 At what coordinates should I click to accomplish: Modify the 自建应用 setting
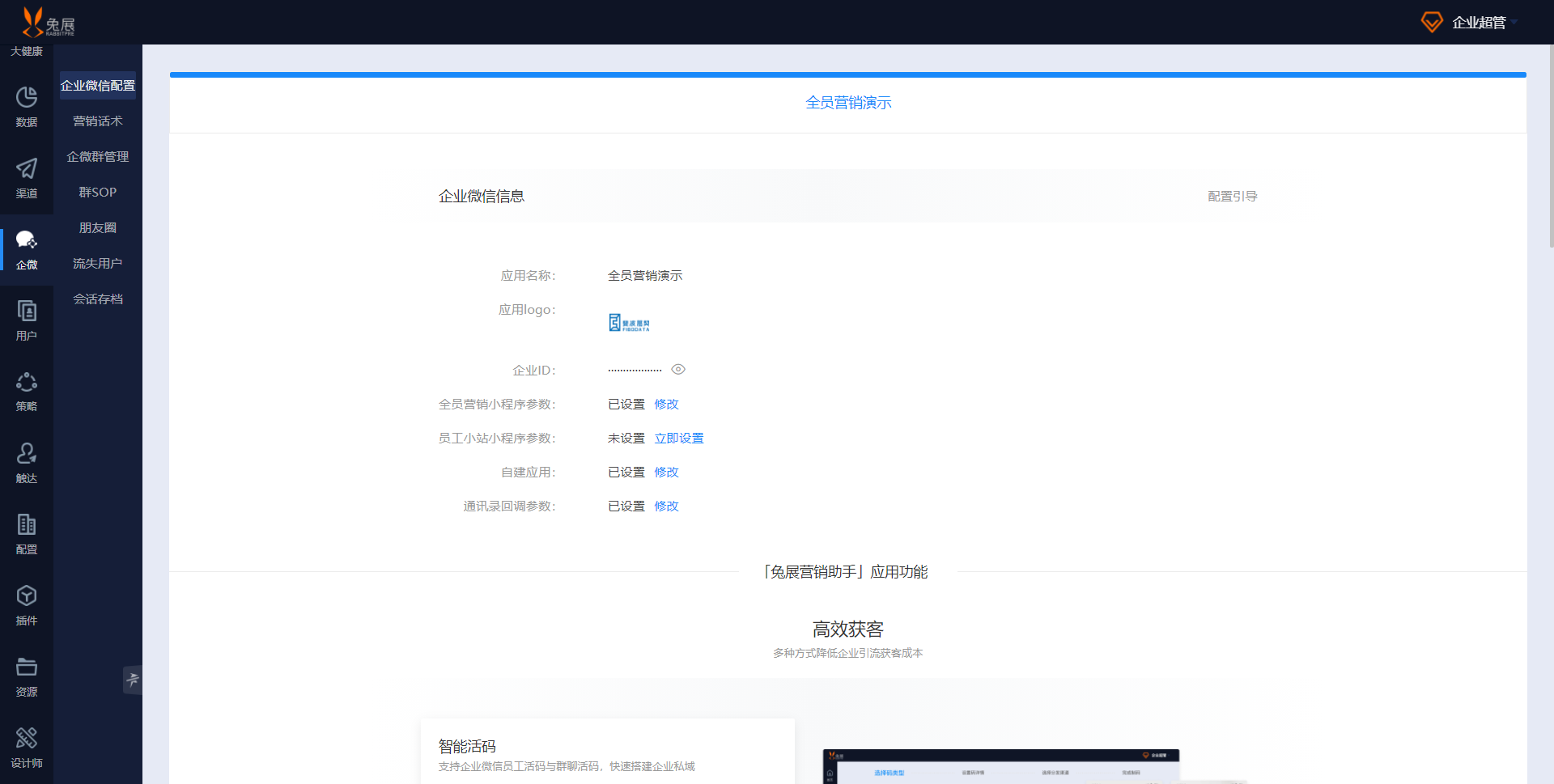(666, 473)
